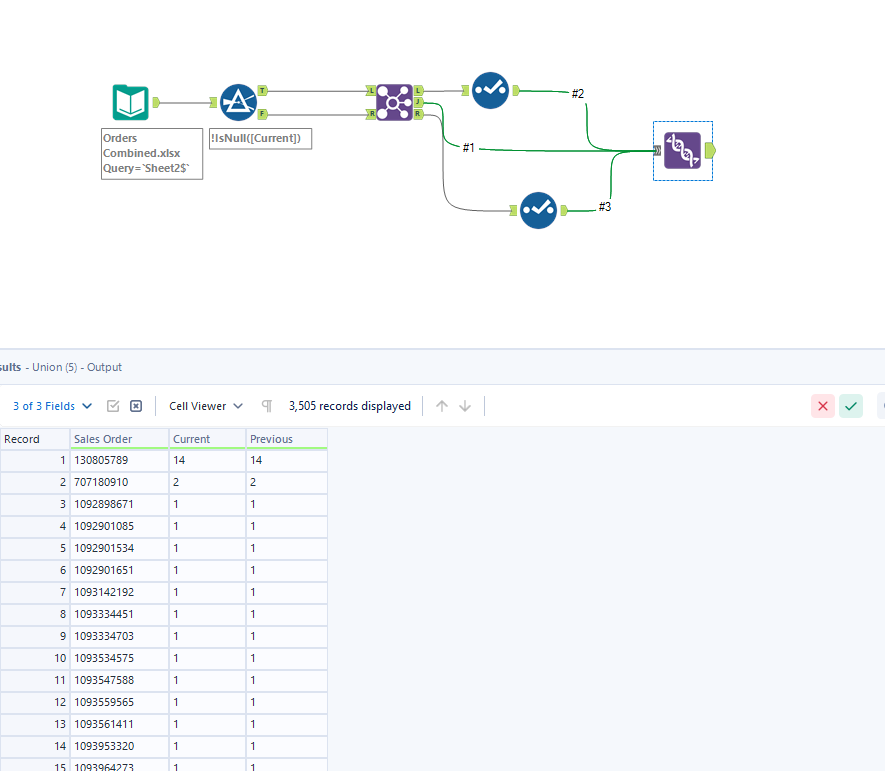The height and width of the screenshot is (771, 885).
Task: Select the upper Select tool icon
Action: click(490, 90)
